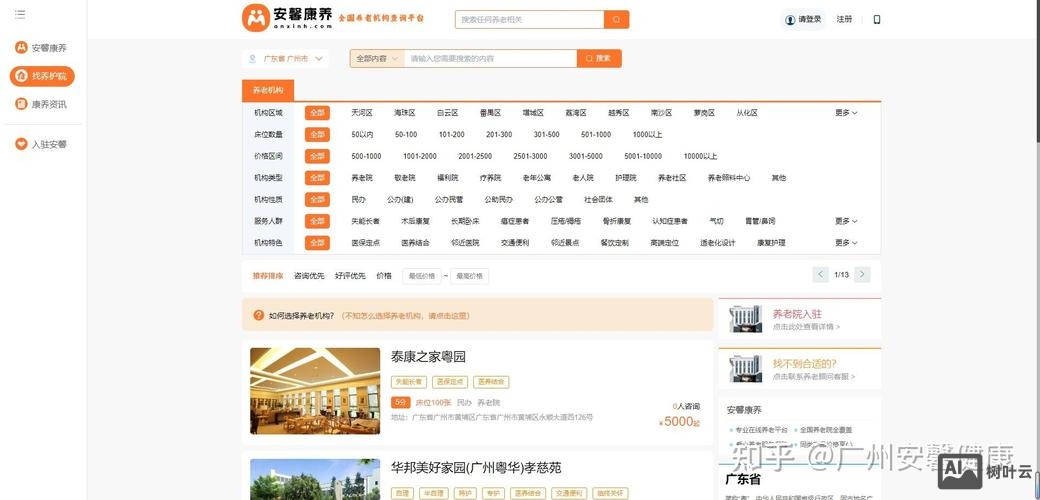Viewport: 1040px width, 500px height.
Task: Click building image beside 找不到合适的
Action: click(746, 368)
